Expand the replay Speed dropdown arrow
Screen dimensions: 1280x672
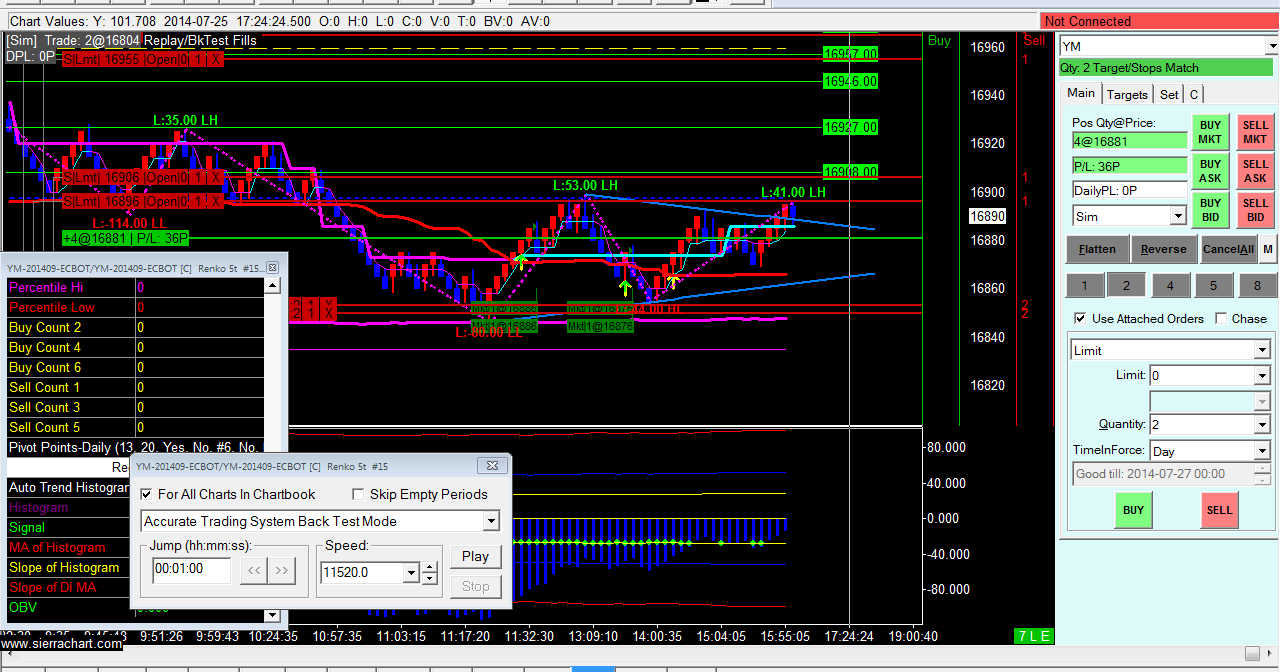click(411, 572)
